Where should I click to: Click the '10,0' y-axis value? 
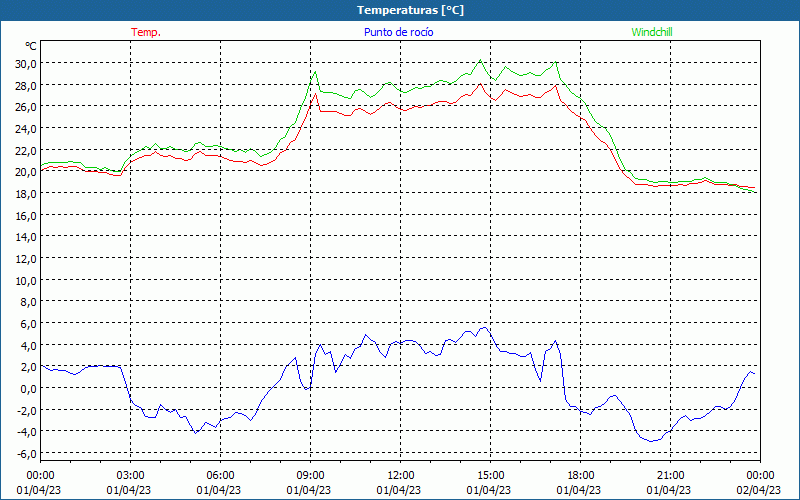[26, 281]
